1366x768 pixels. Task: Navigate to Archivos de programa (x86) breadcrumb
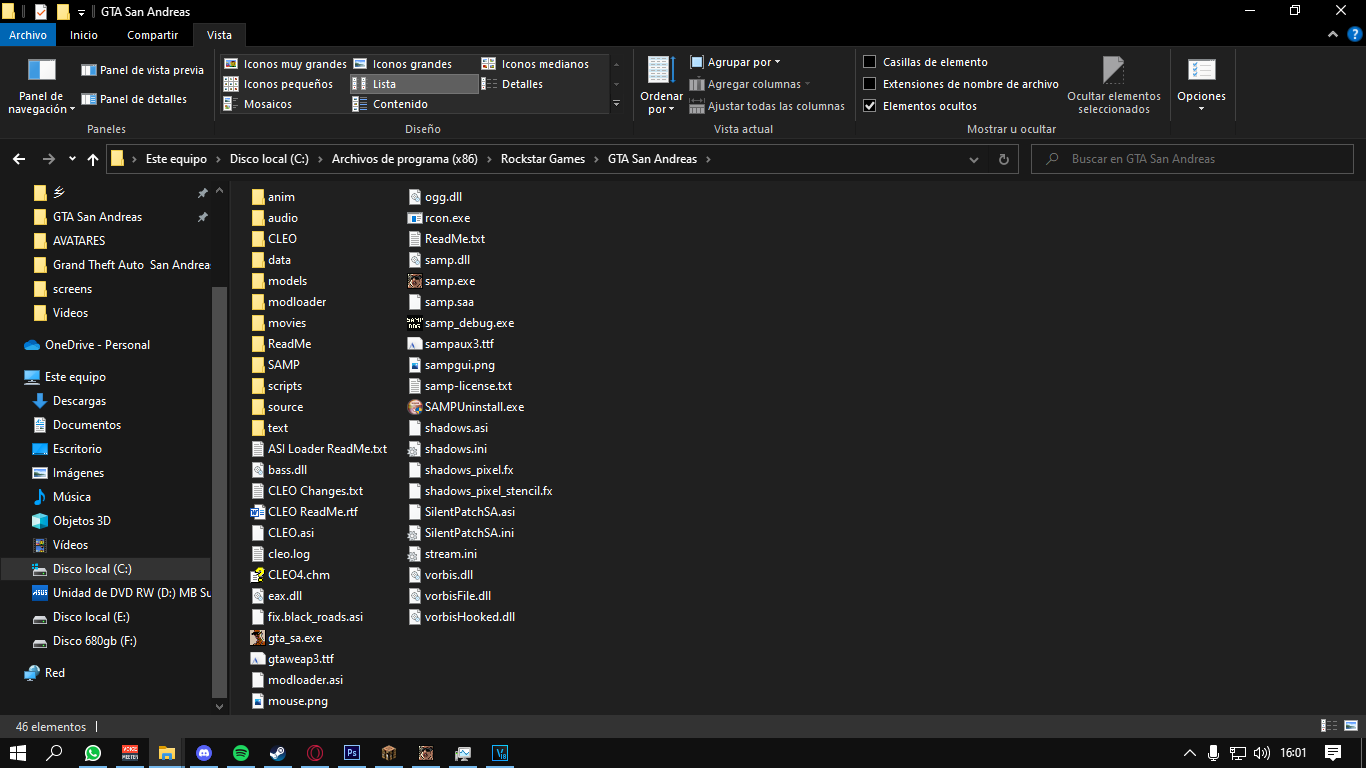click(x=404, y=159)
